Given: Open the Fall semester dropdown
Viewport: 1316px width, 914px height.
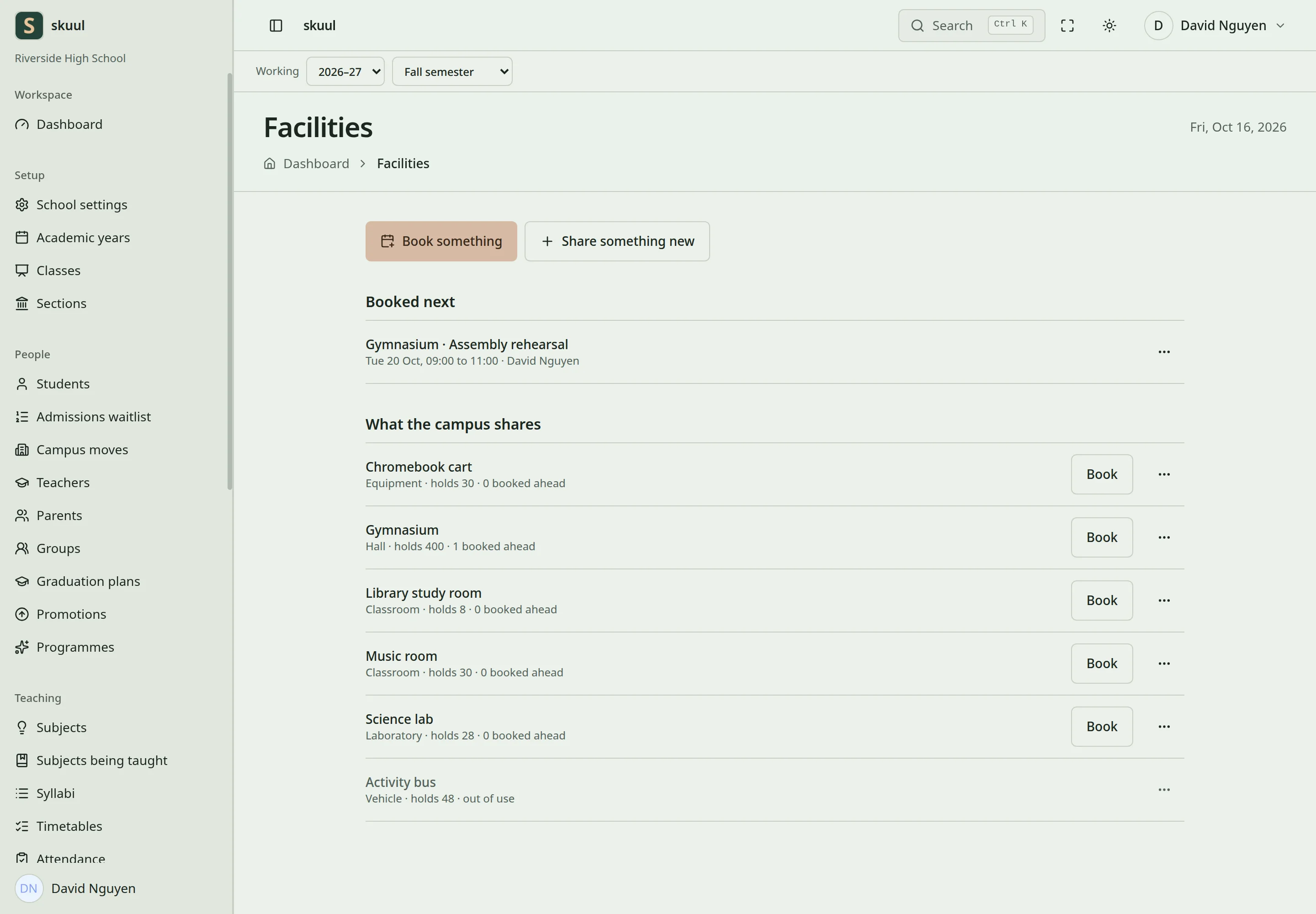Looking at the screenshot, I should tap(452, 72).
